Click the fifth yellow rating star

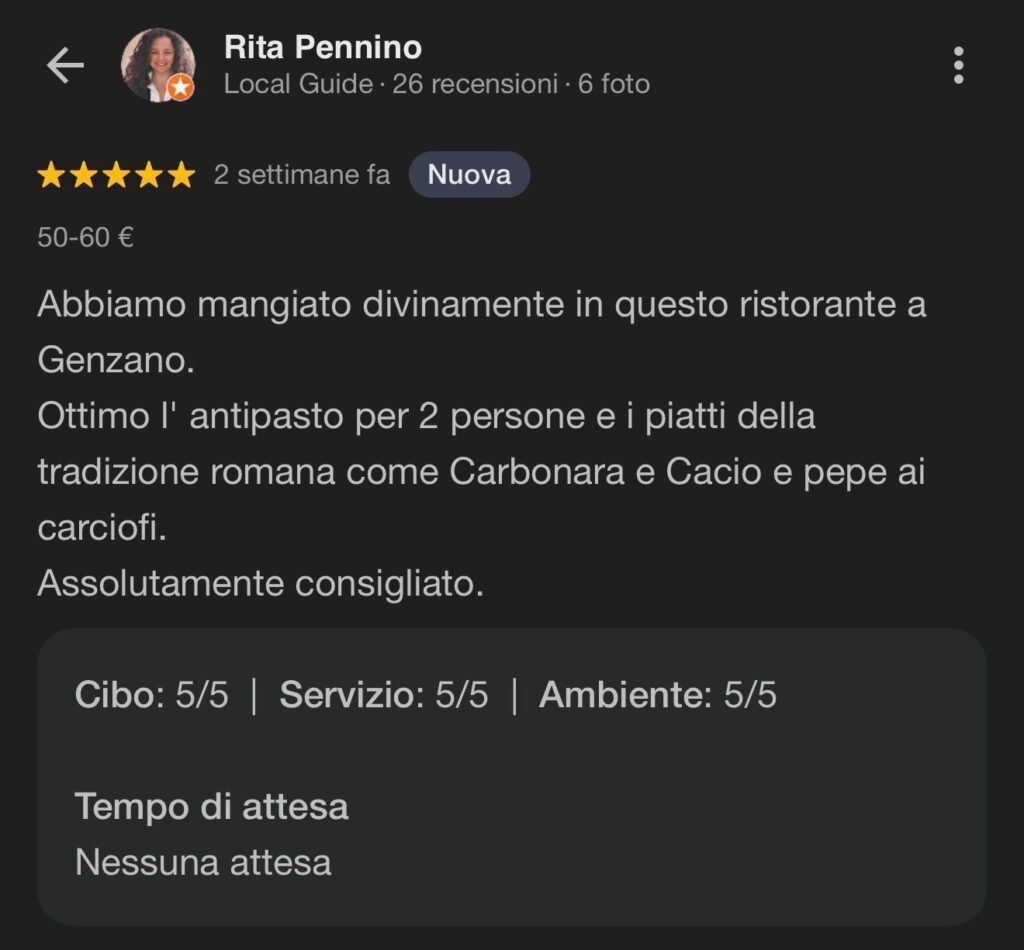pyautogui.click(x=181, y=176)
